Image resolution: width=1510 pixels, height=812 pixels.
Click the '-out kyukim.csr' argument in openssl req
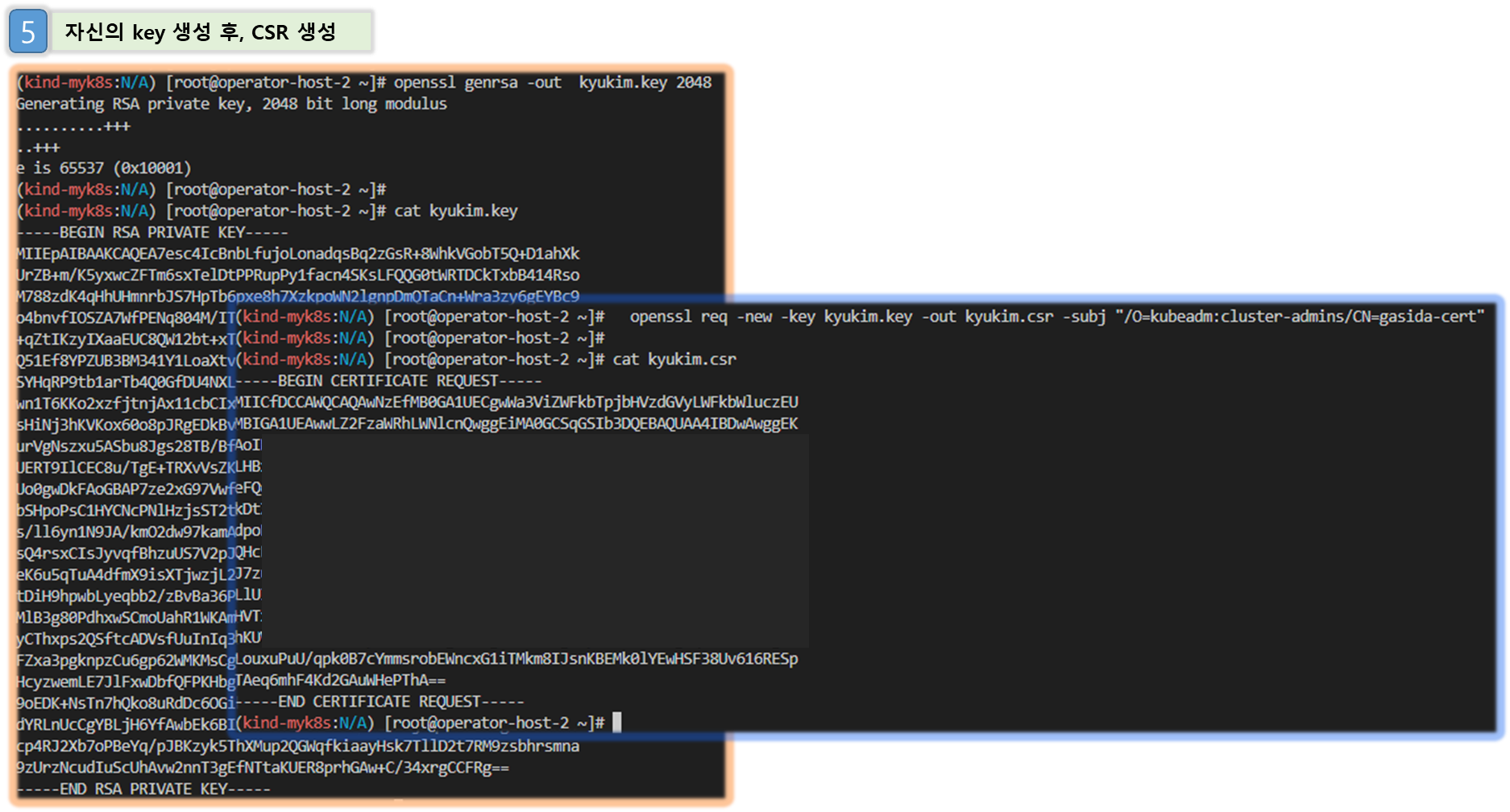(988, 317)
